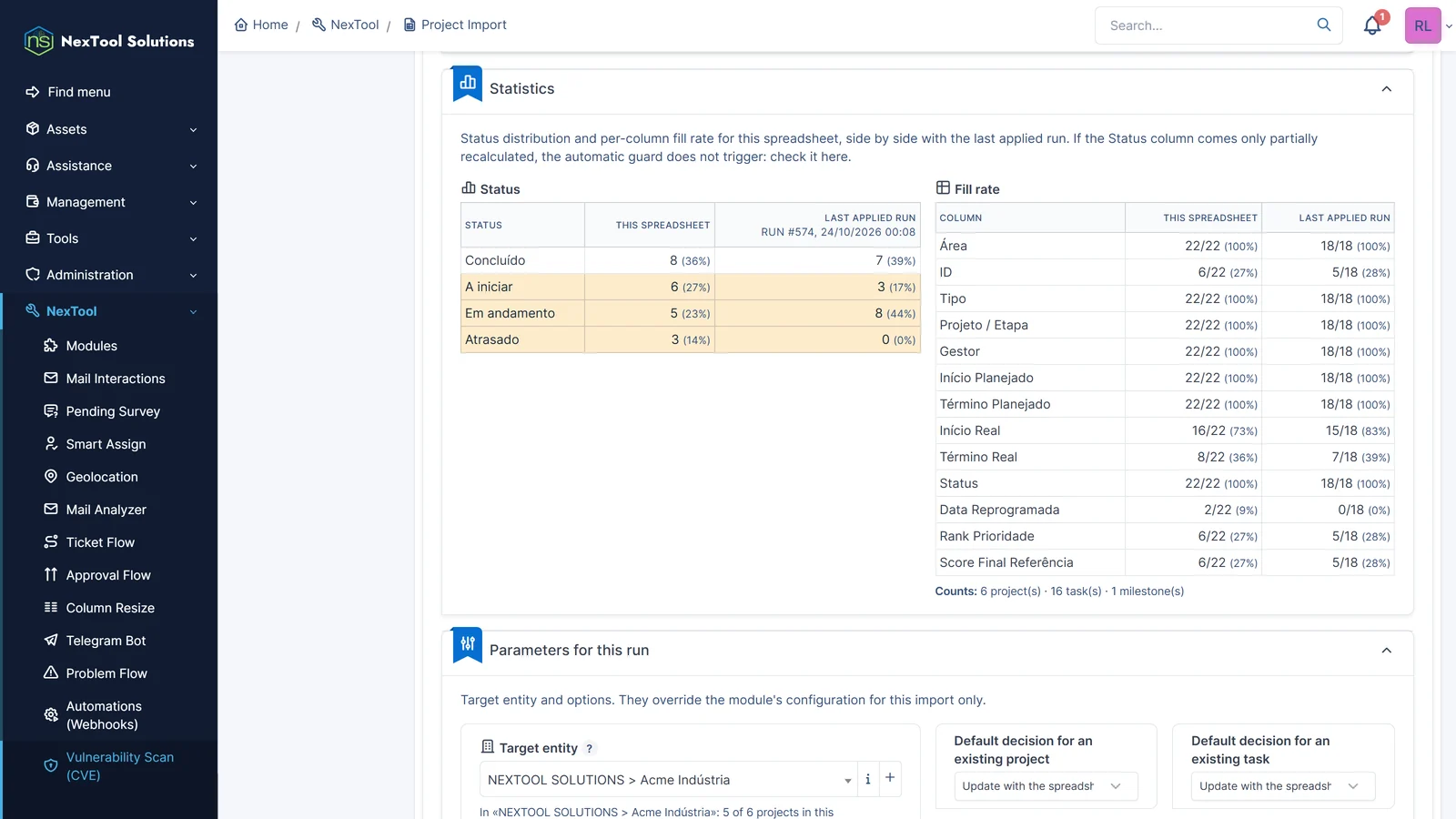
Task: Add a new target entity with plus
Action: tap(890, 778)
